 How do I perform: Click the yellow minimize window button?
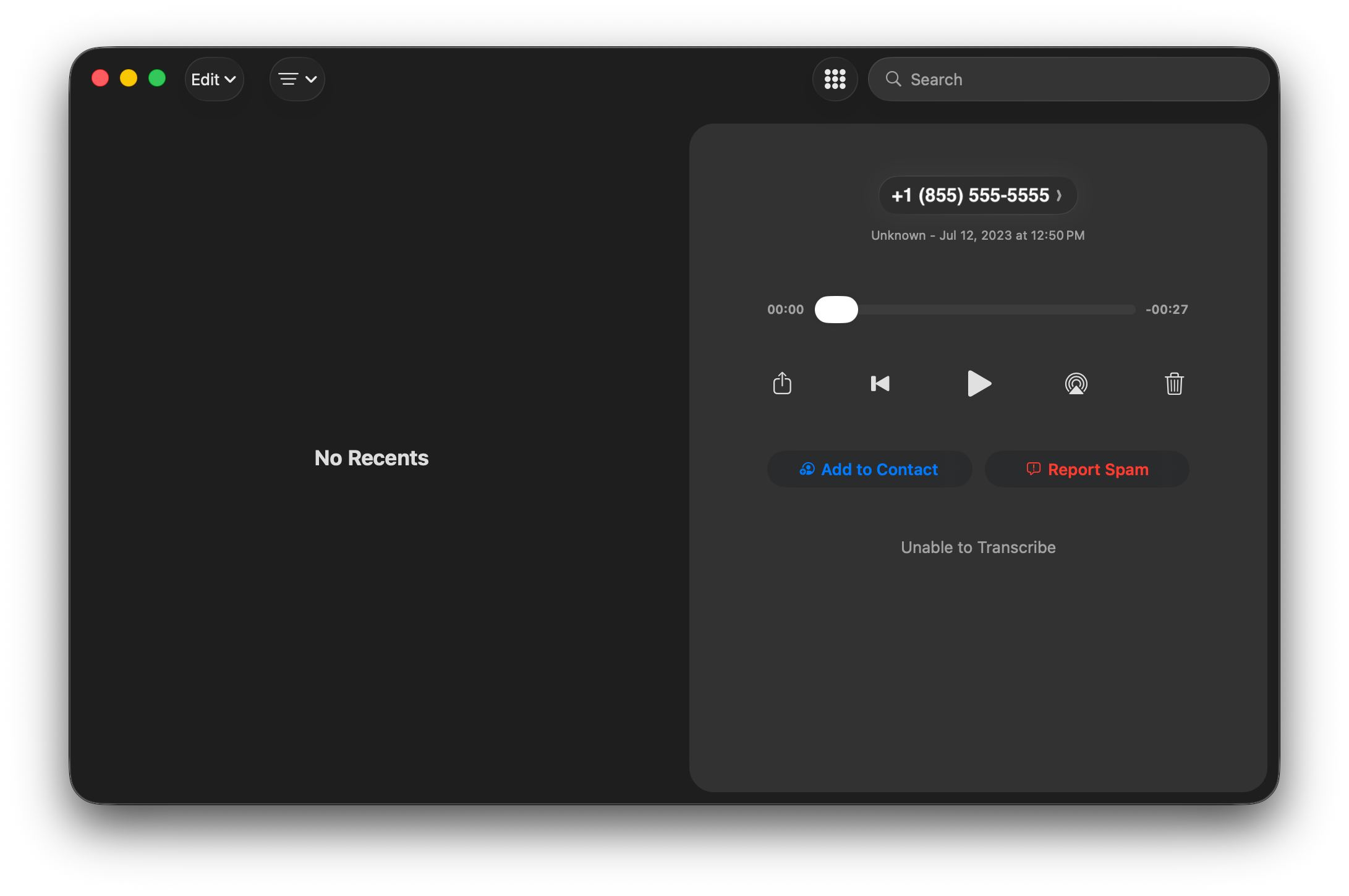[x=129, y=78]
